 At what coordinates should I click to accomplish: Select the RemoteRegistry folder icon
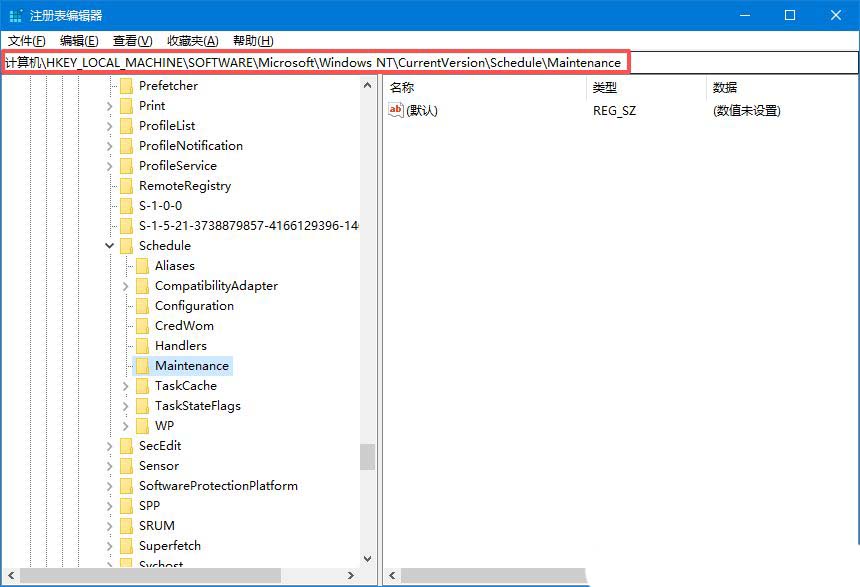[126, 186]
